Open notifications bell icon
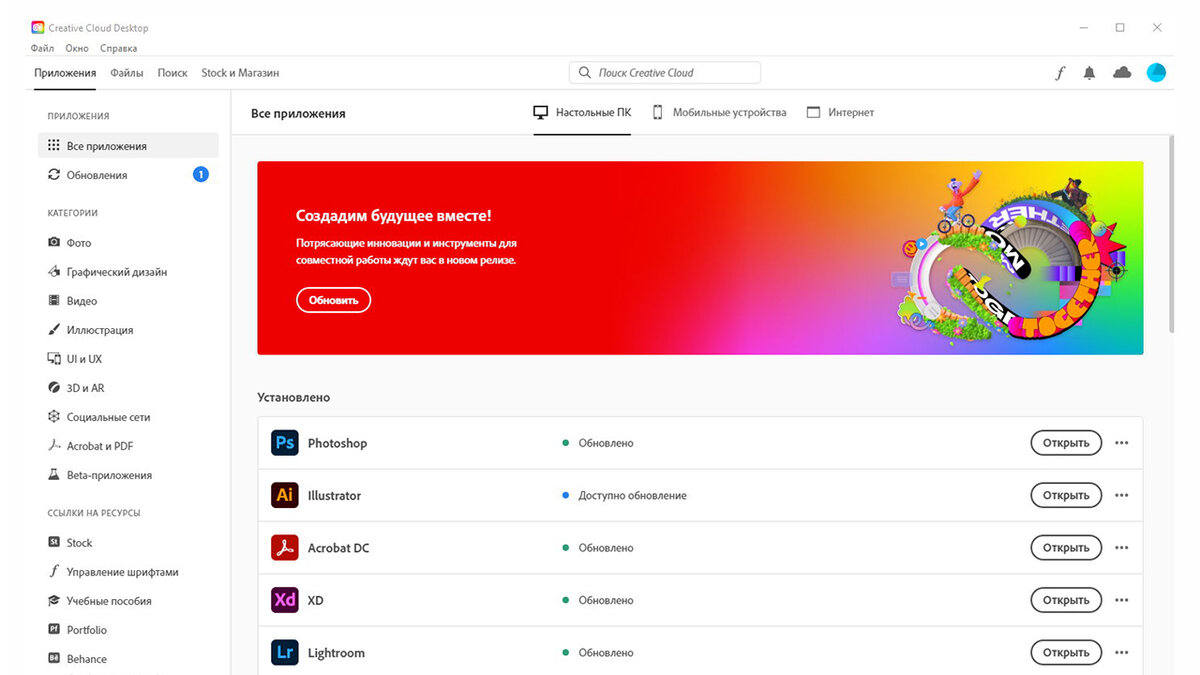1200x675 pixels. click(1090, 73)
